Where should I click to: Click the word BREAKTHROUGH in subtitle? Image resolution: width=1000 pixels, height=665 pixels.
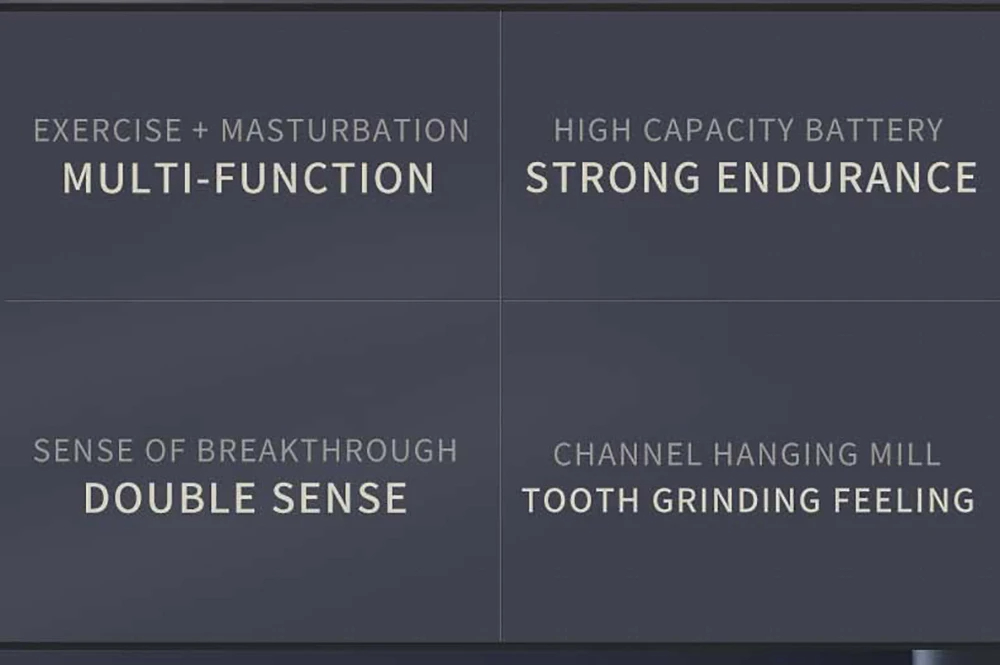pyautogui.click(x=327, y=451)
